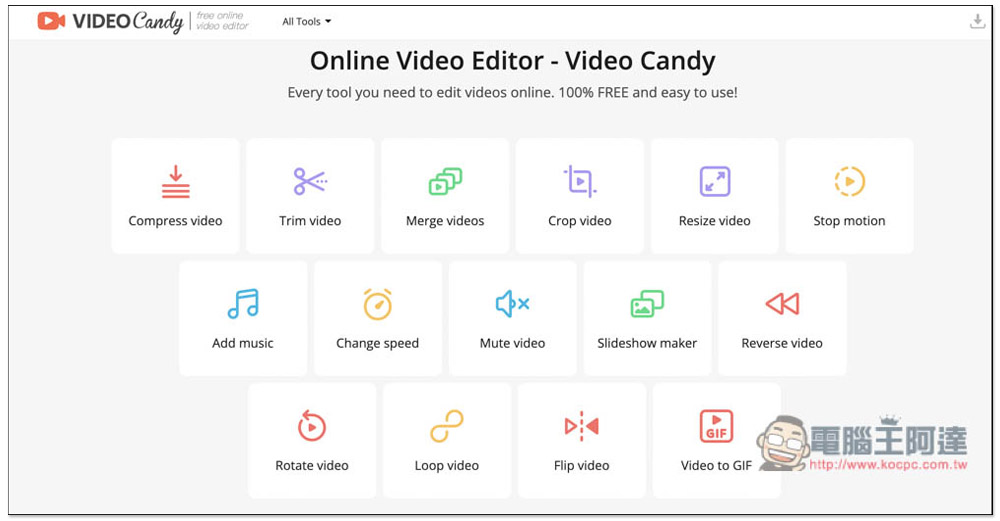This screenshot has height=521, width=1000.
Task: Click the Reverse video rewind icon
Action: (782, 304)
